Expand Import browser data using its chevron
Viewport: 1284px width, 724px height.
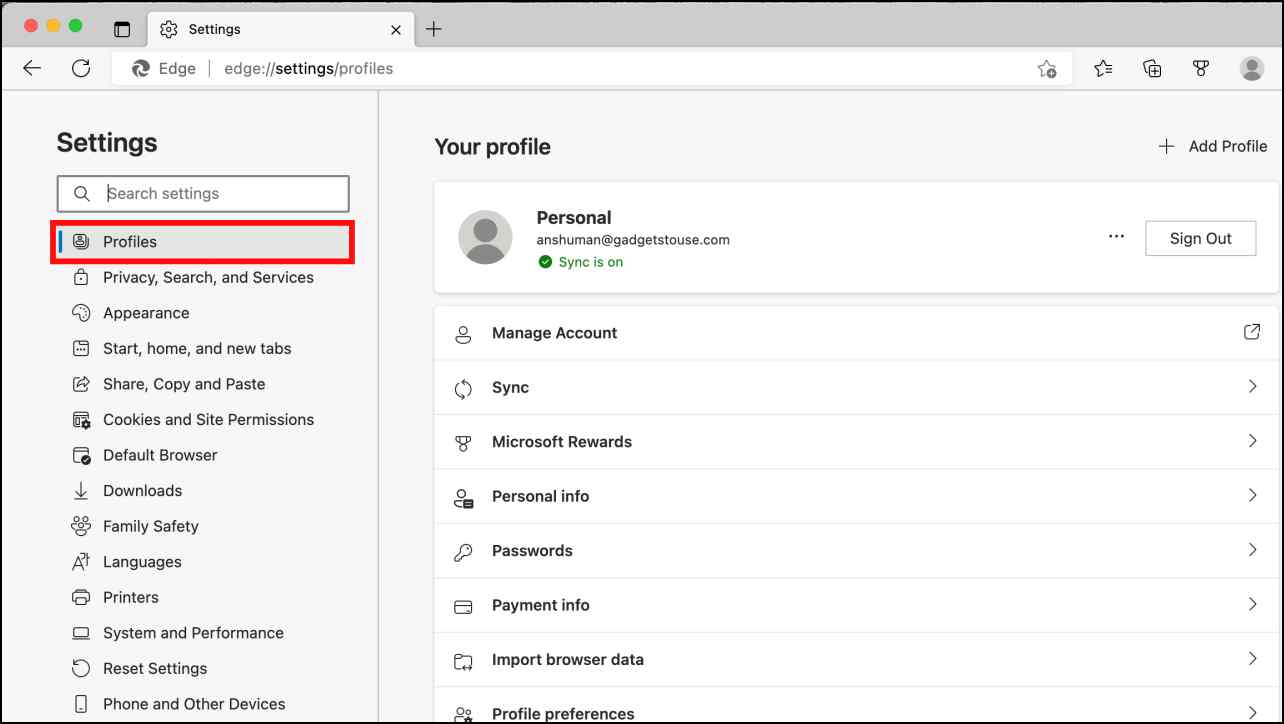pos(1252,659)
